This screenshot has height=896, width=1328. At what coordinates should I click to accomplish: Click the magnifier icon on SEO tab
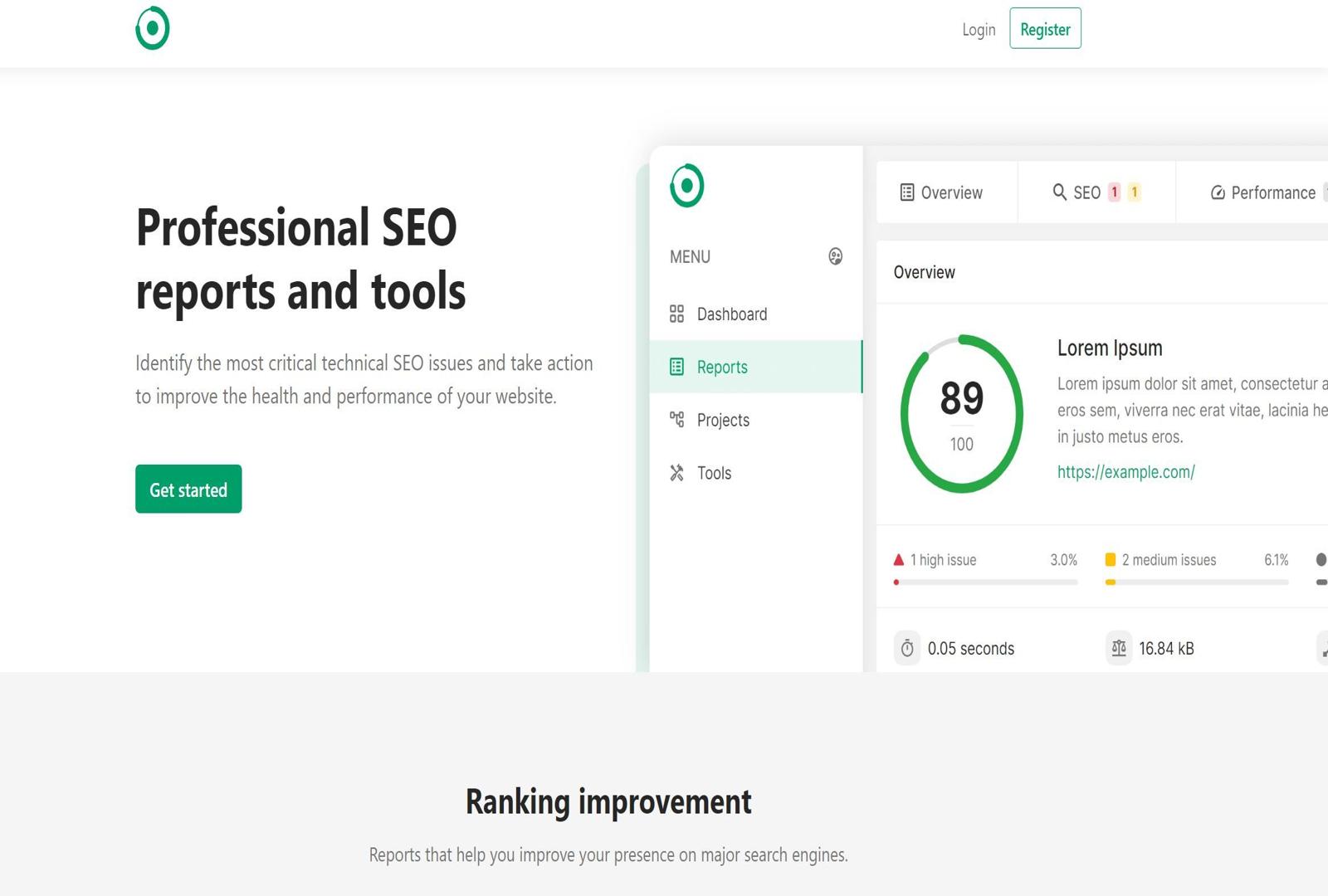pyautogui.click(x=1060, y=192)
